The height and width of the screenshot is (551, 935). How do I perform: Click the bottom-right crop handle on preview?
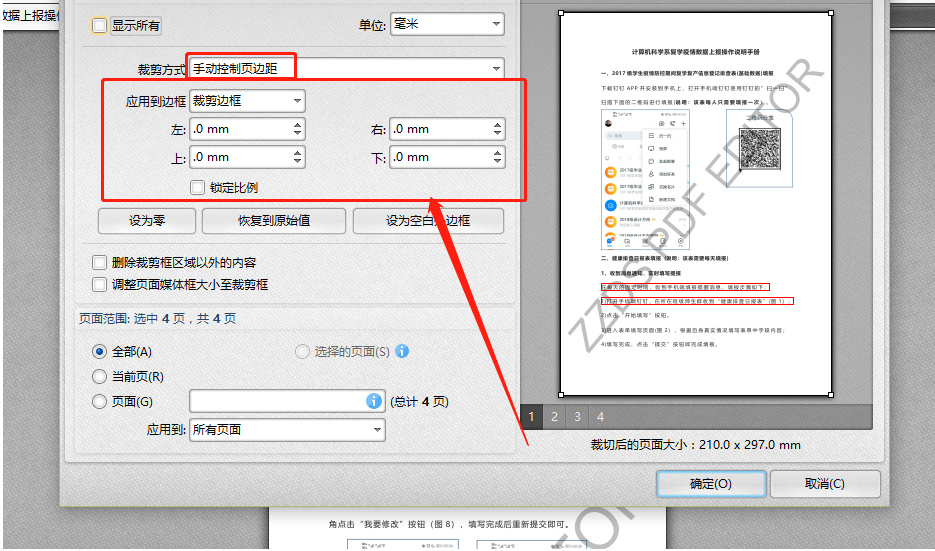(x=831, y=395)
